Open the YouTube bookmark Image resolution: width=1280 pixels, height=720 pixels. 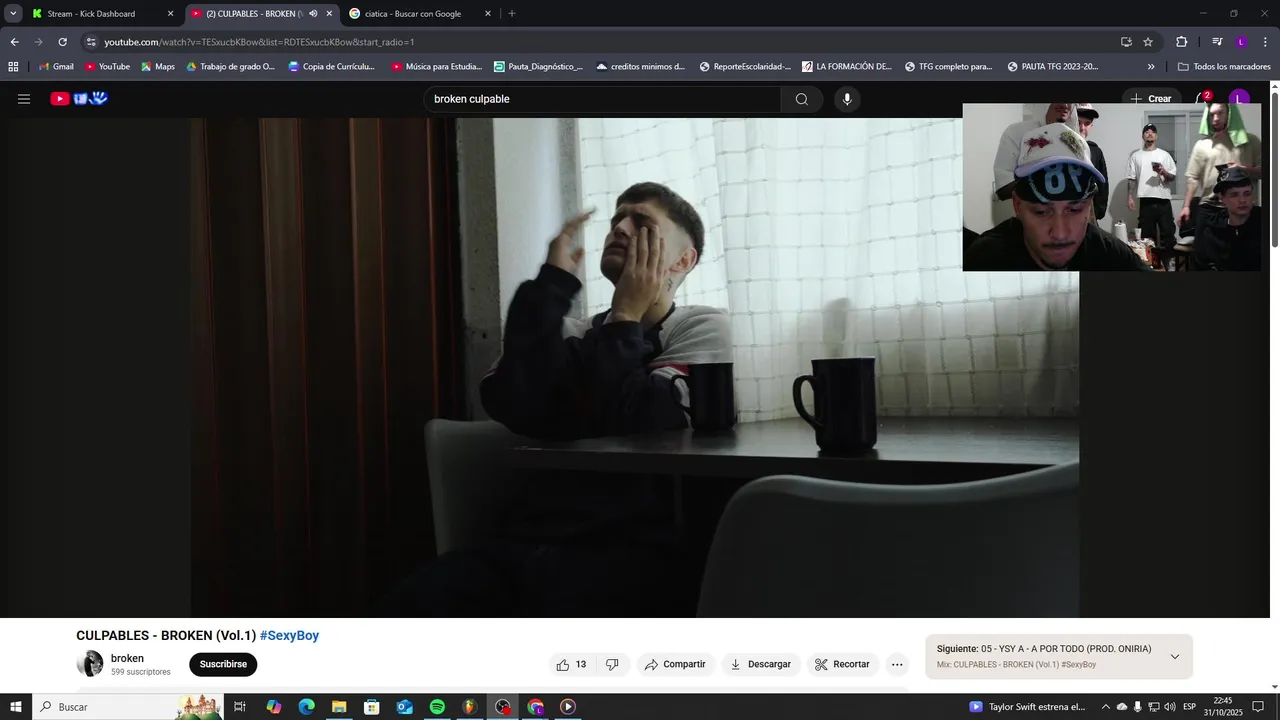107,67
